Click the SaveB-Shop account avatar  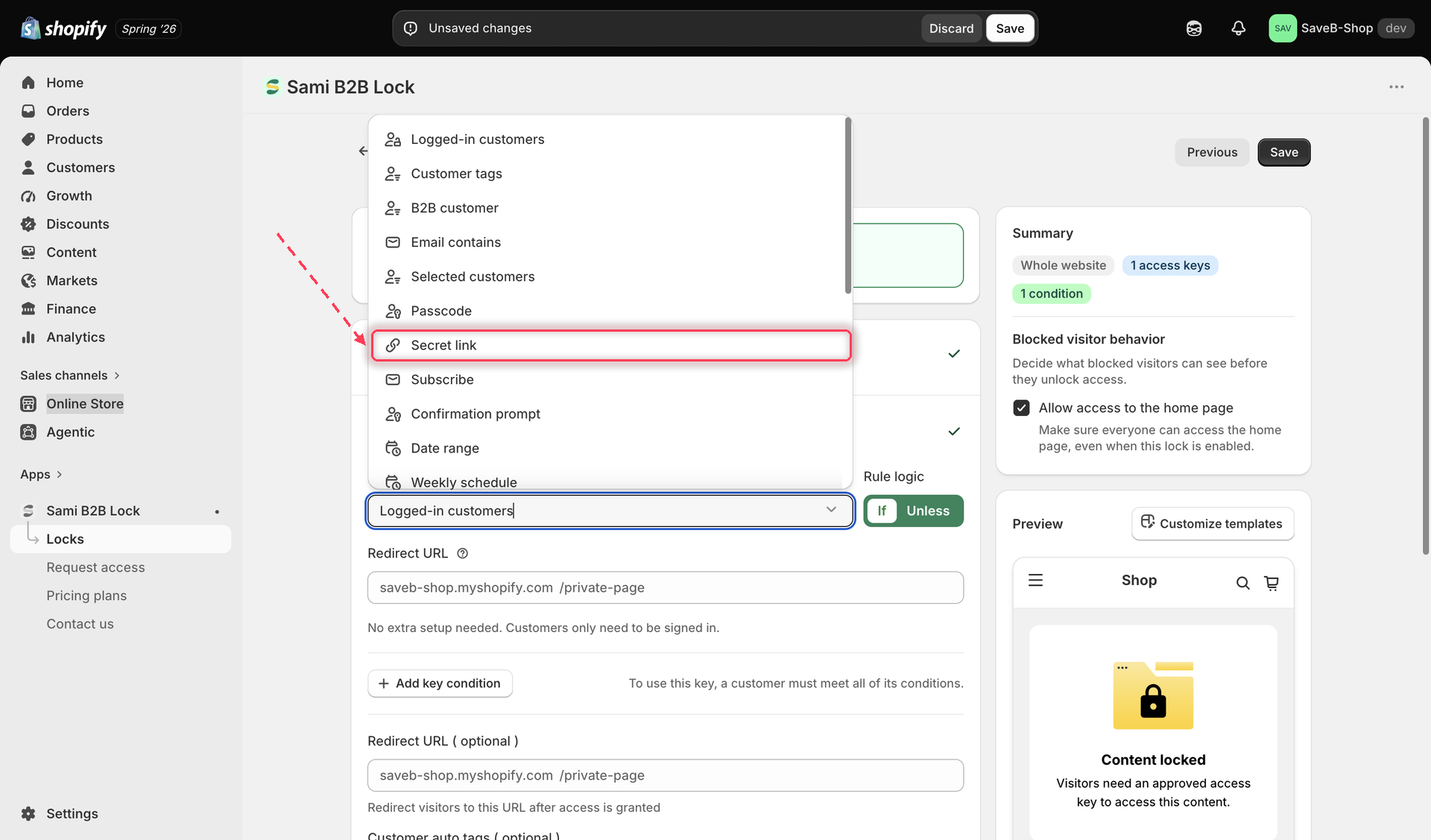coord(1283,28)
